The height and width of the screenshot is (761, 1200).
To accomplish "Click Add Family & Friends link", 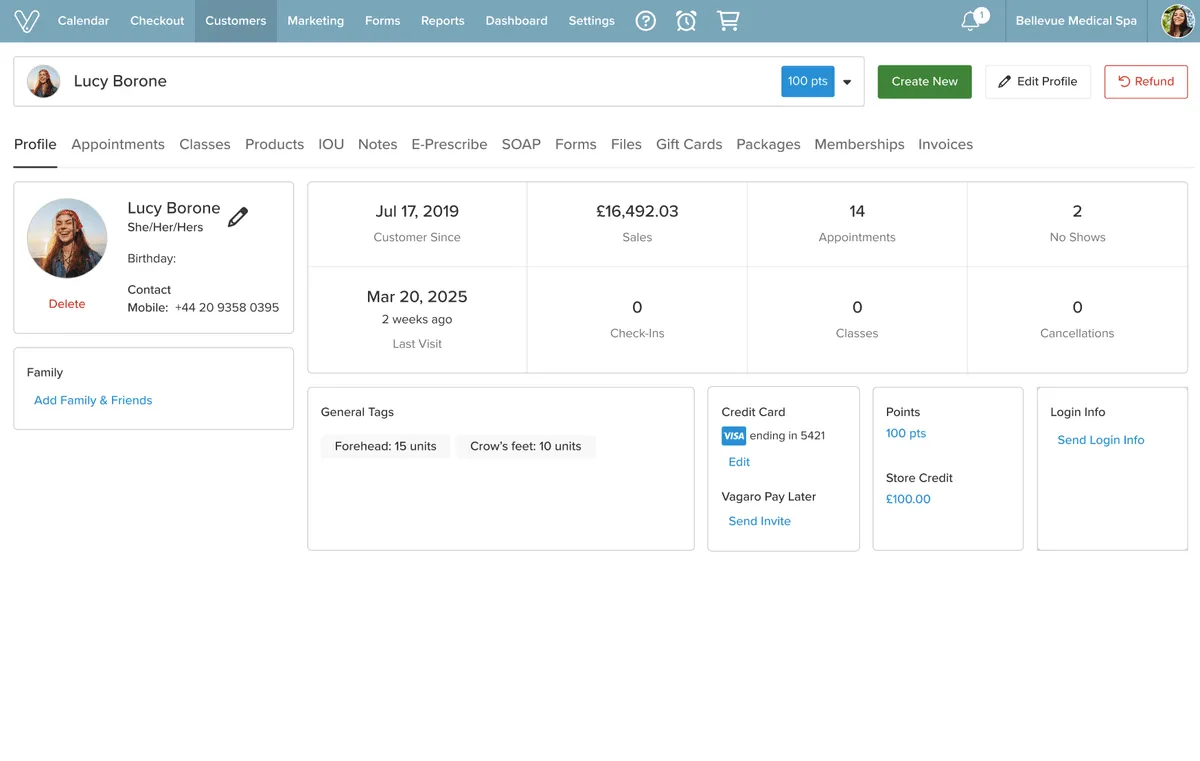I will tap(93, 400).
